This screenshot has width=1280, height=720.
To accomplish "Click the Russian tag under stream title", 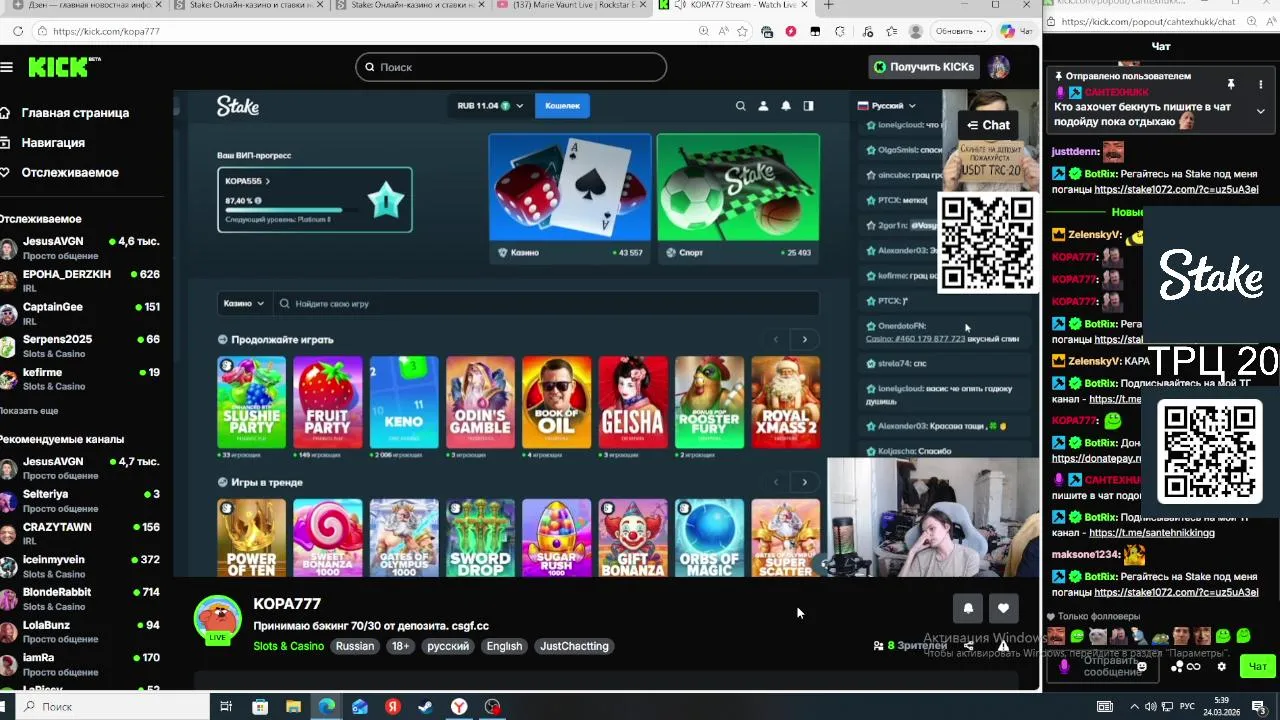I will (355, 646).
